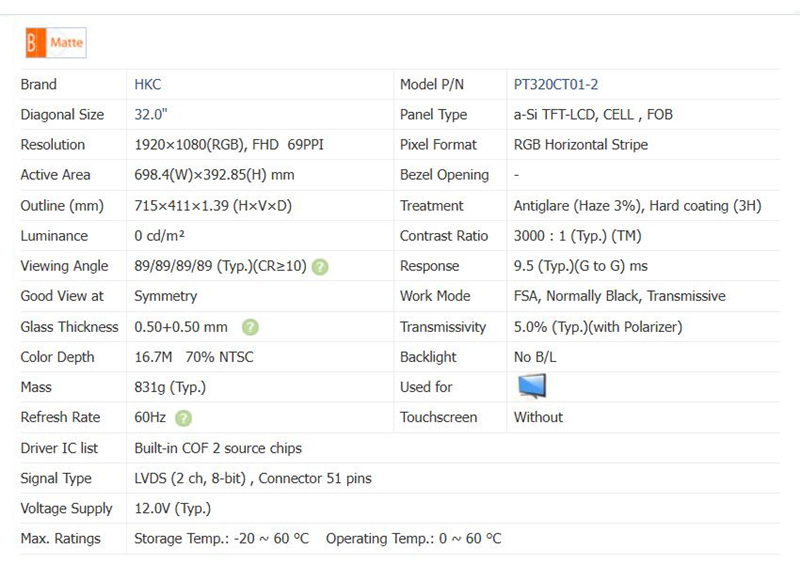Click the Touchscreen value Without
800x564 pixels.
click(538, 417)
